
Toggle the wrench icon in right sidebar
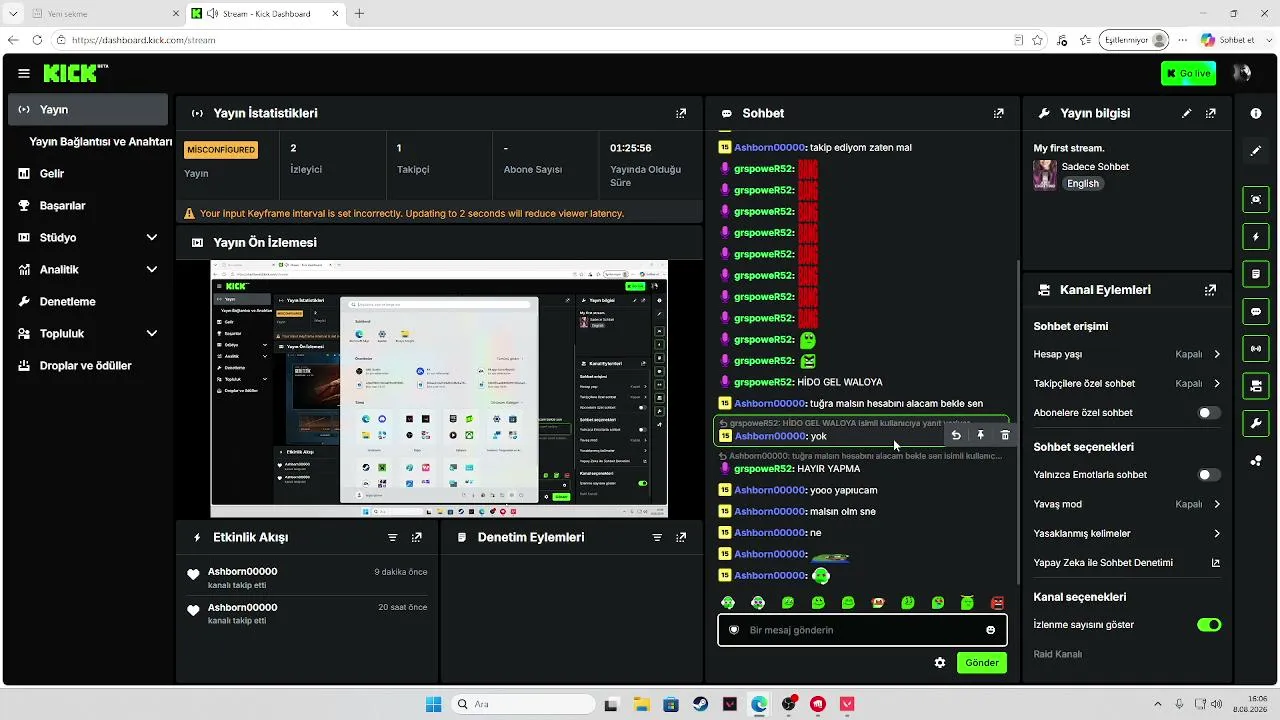pos(1256,423)
